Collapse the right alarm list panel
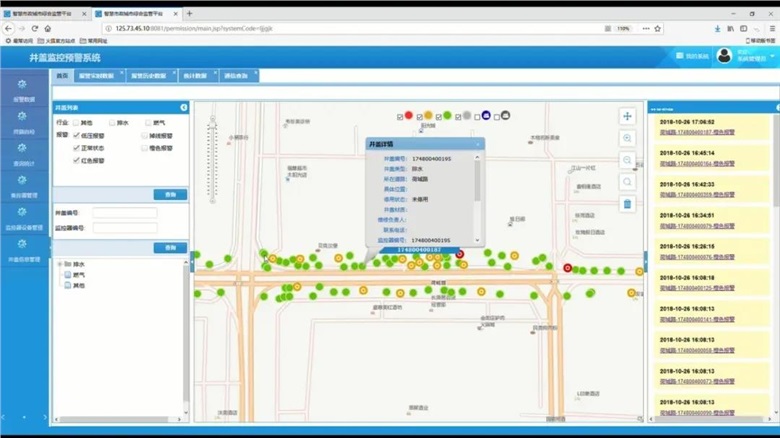The width and height of the screenshot is (780, 438). point(645,259)
